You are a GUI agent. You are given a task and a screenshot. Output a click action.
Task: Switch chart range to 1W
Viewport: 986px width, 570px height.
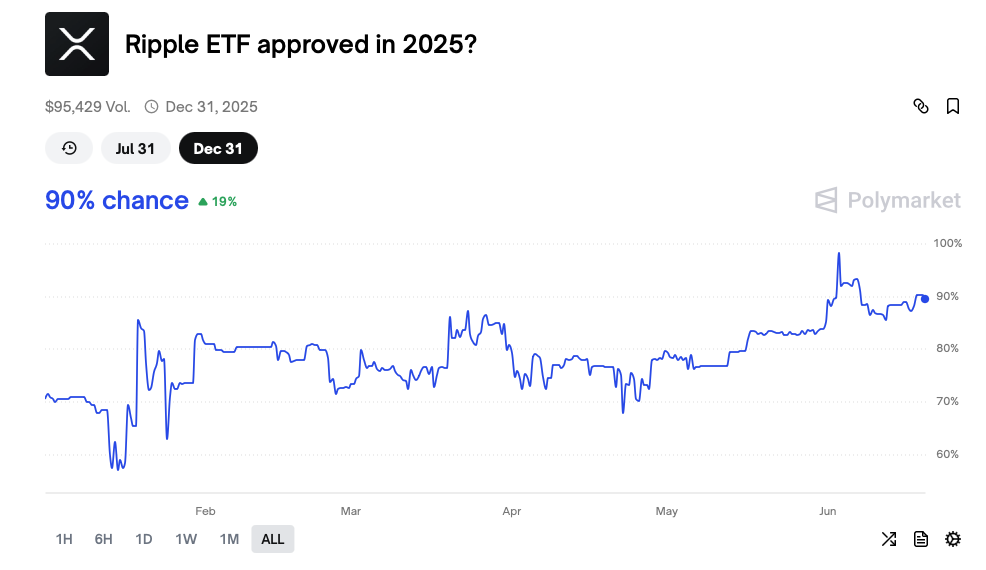coord(186,539)
